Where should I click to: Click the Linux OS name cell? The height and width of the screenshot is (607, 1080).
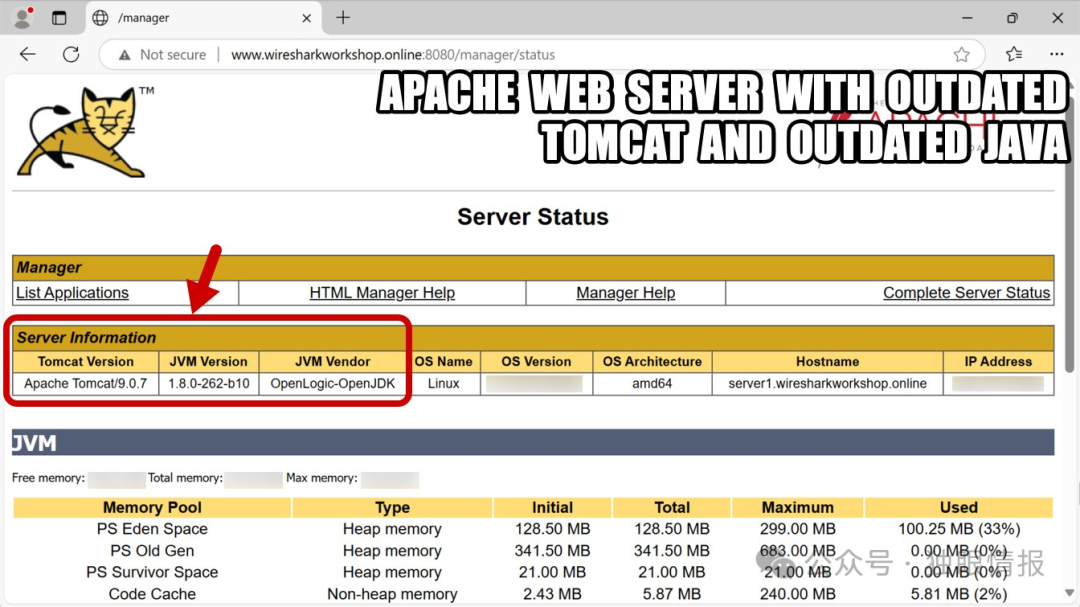point(444,384)
